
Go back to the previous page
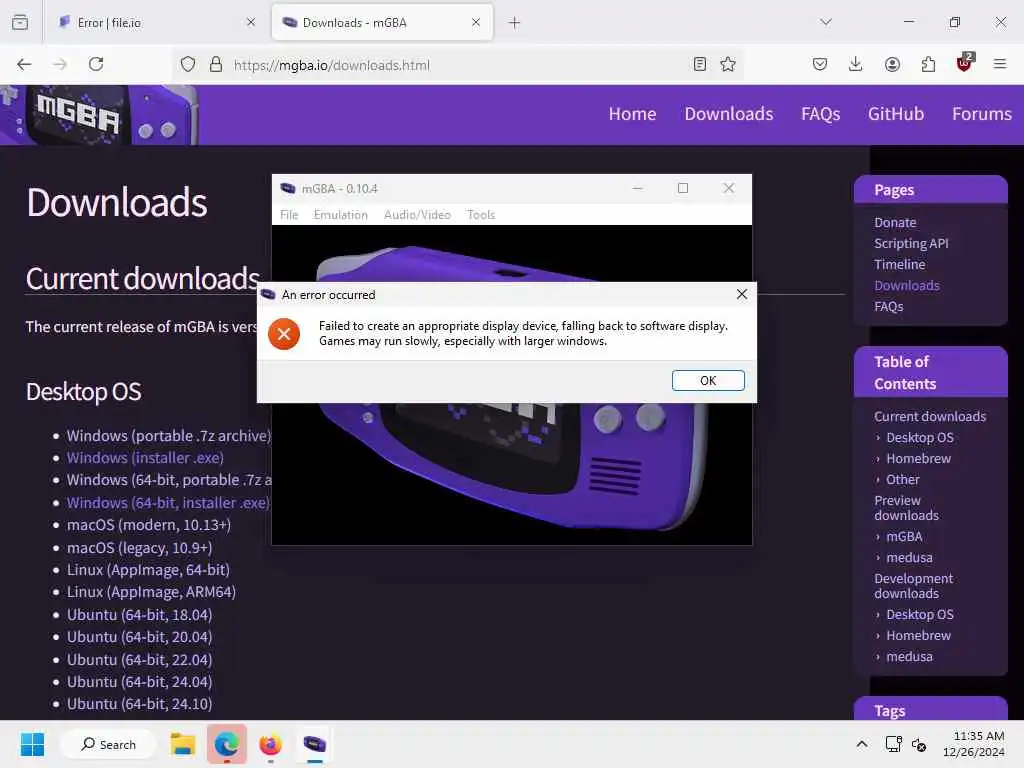tap(24, 64)
